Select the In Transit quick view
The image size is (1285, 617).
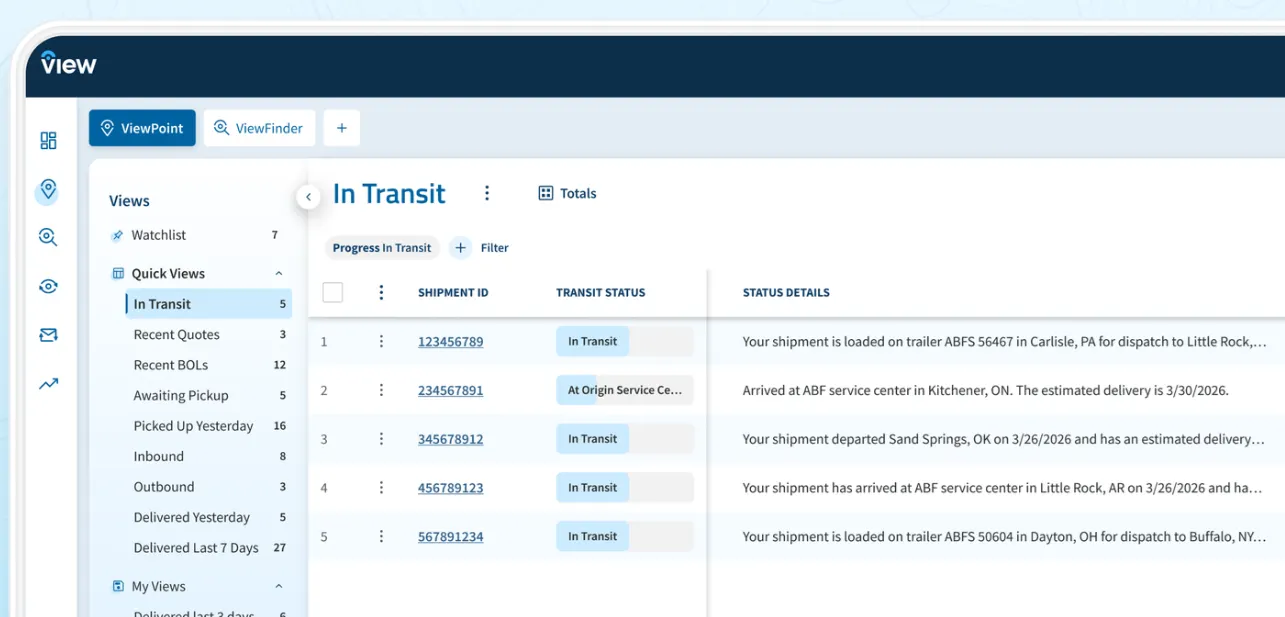click(208, 304)
